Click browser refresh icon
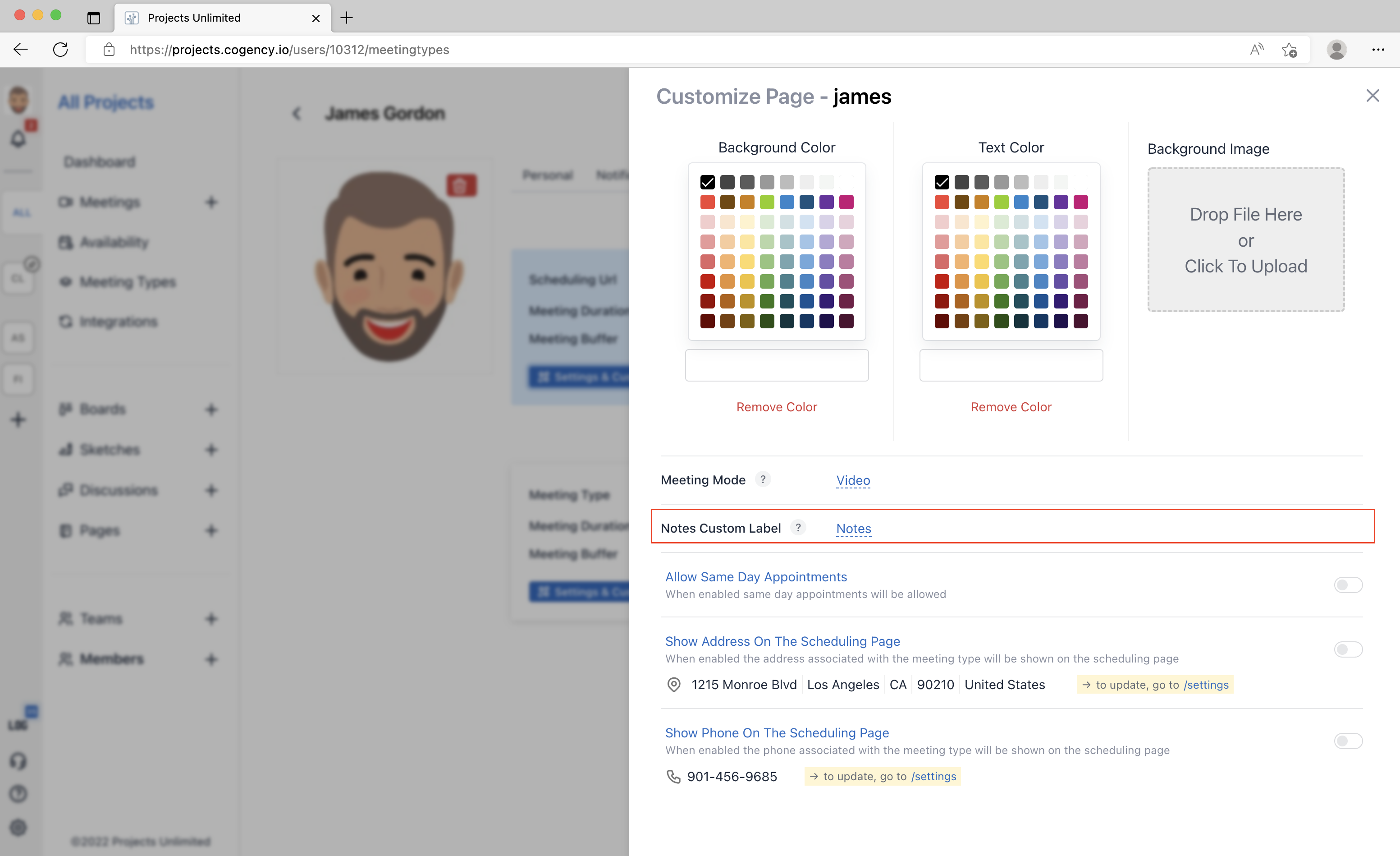The image size is (1400, 856). coord(60,50)
